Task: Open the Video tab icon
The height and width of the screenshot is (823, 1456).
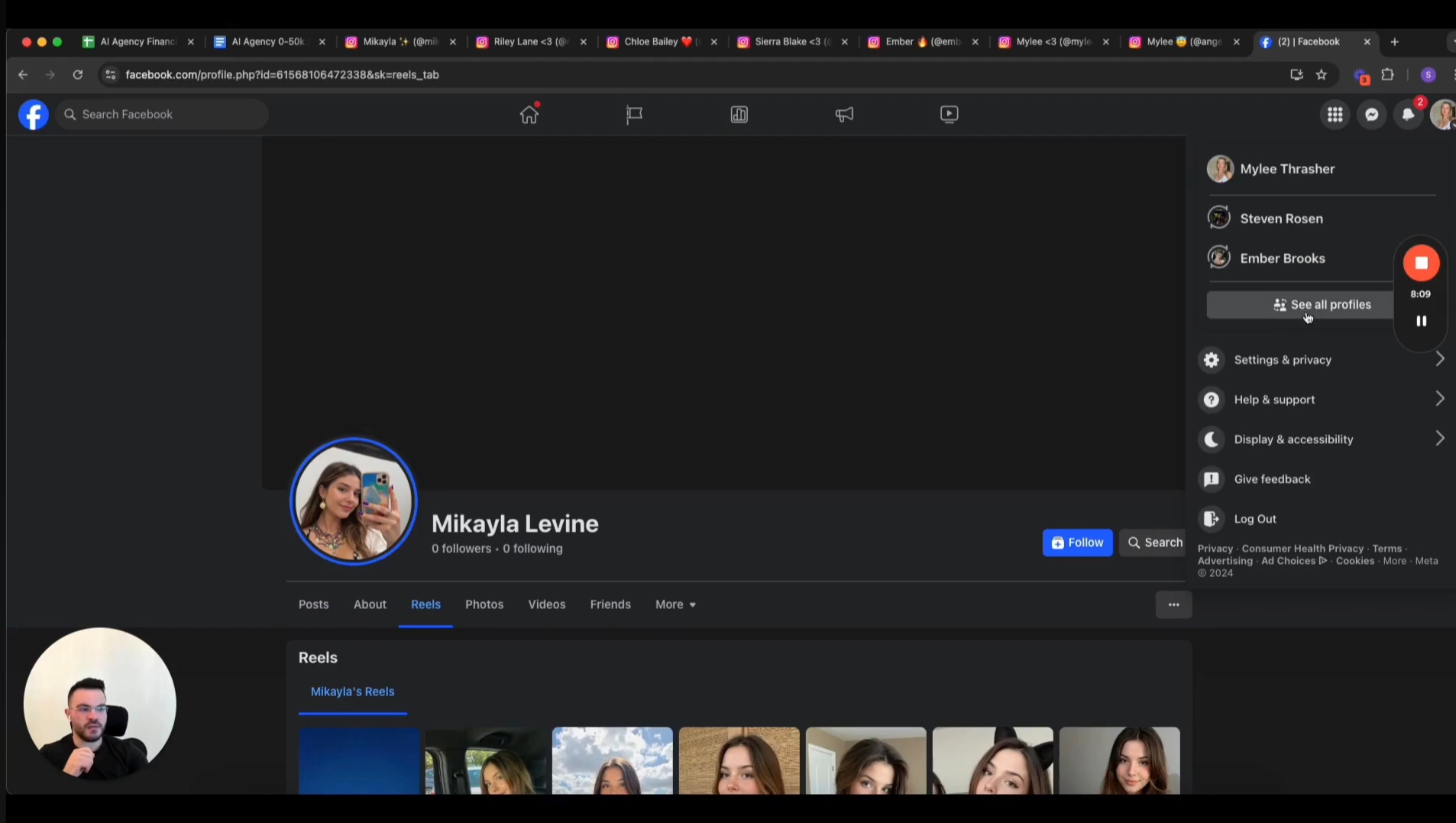Action: pyautogui.click(x=949, y=115)
